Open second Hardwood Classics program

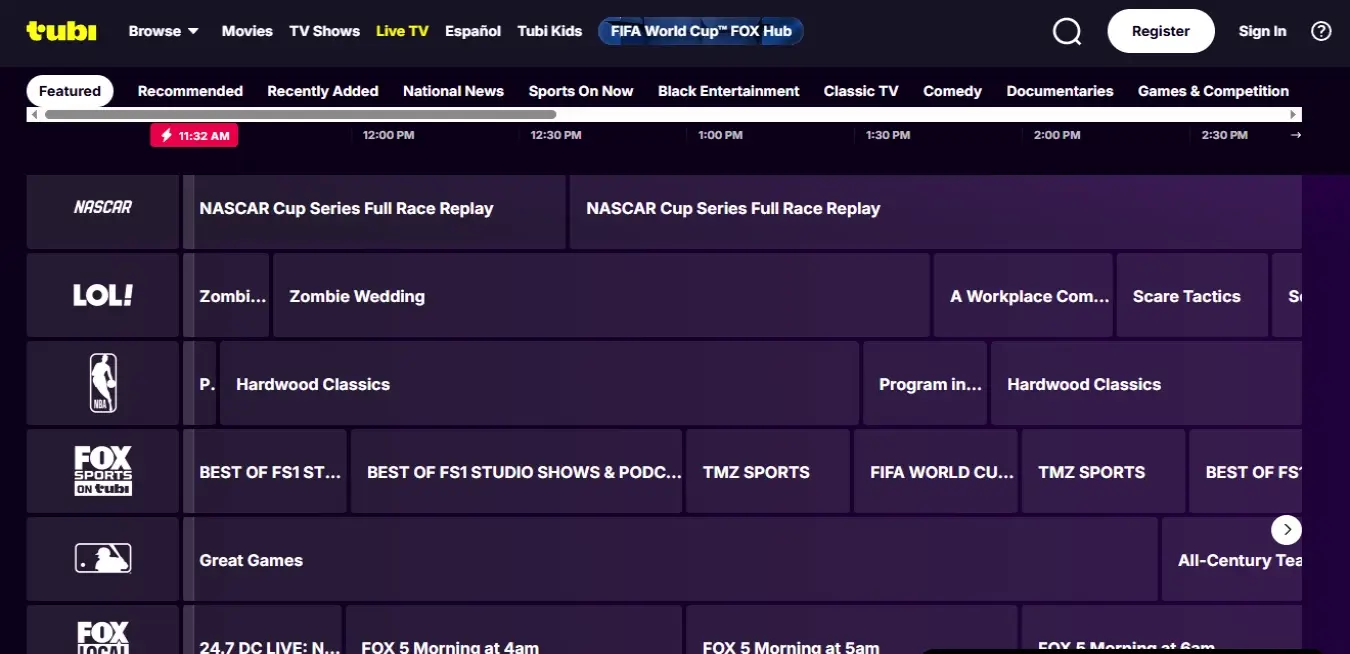click(x=1146, y=383)
